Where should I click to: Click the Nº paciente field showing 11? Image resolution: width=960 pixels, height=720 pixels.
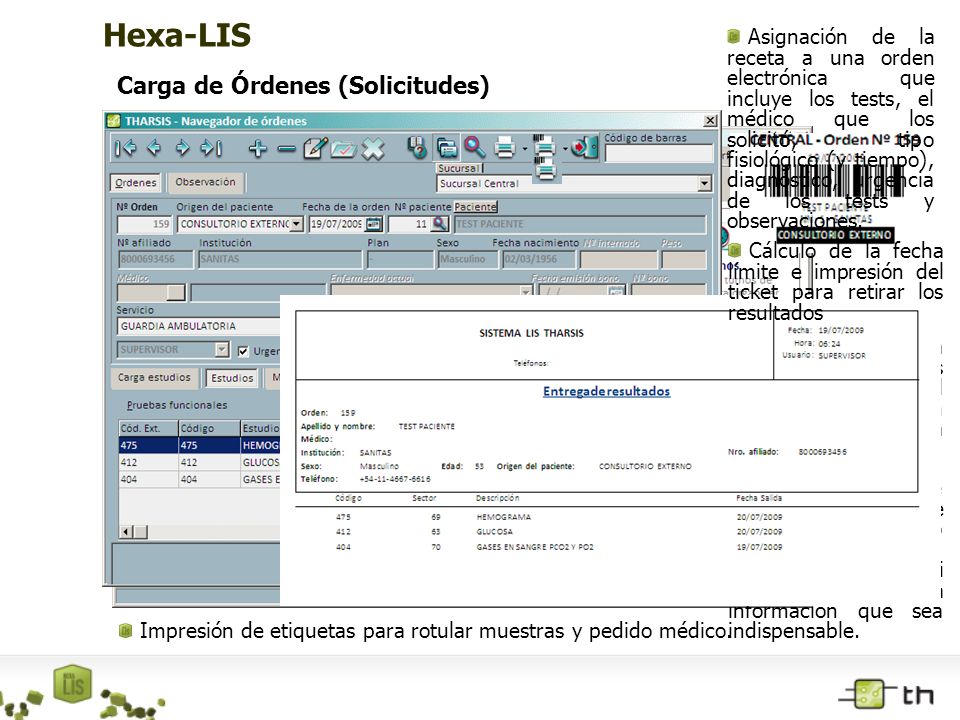[408, 224]
